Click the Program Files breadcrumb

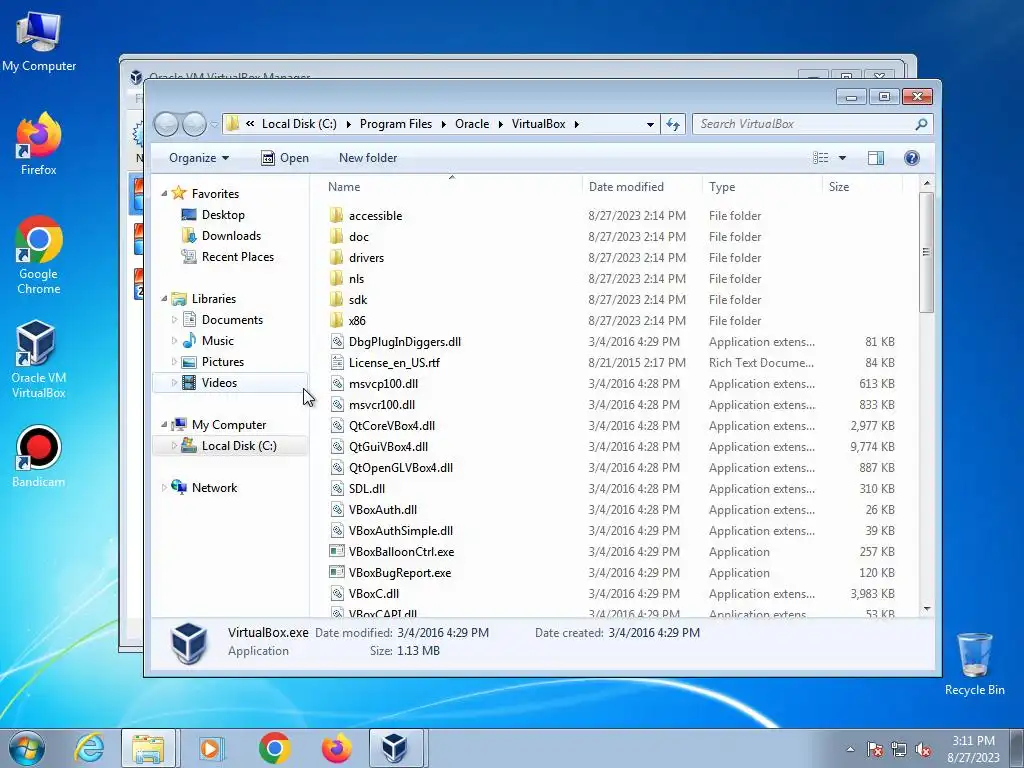tap(396, 124)
